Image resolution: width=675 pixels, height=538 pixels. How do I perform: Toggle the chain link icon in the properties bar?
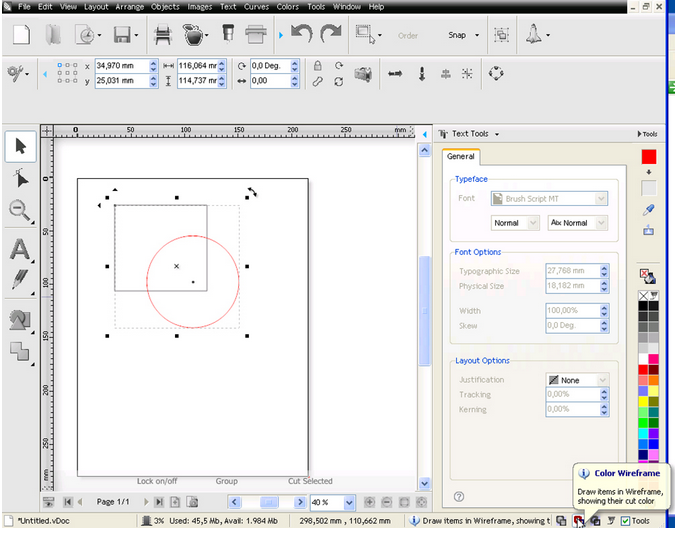point(318,81)
